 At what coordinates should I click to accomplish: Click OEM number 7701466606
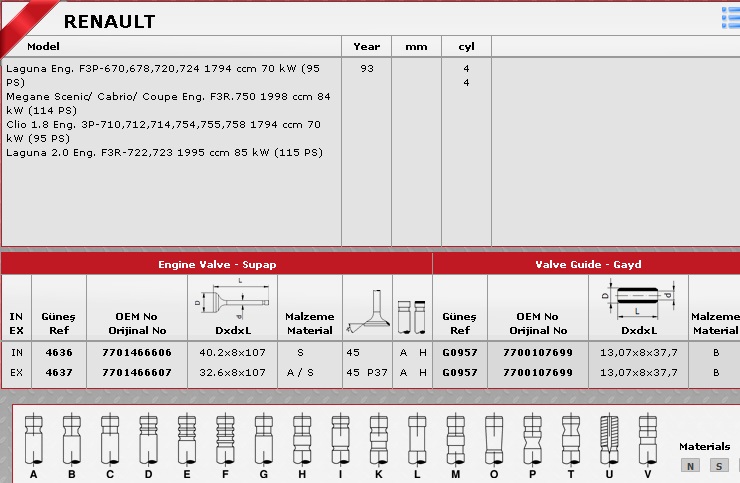(137, 353)
